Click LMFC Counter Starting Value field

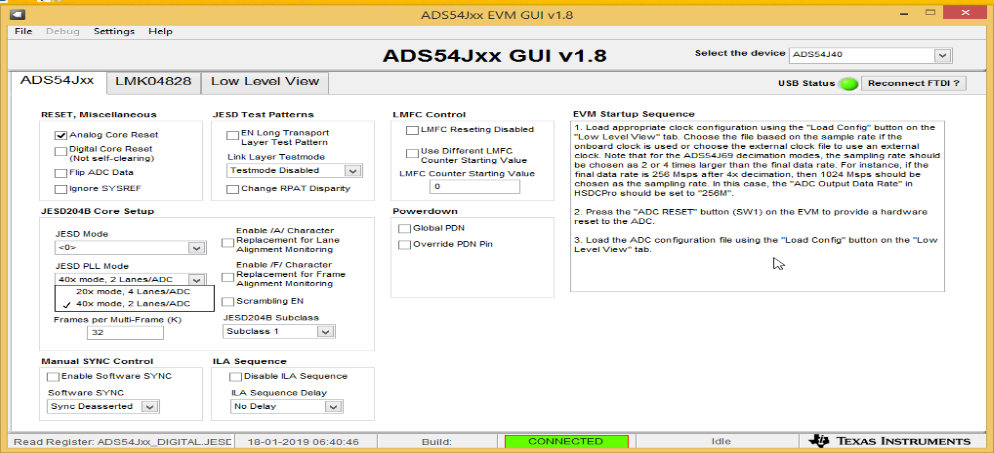tap(474, 188)
